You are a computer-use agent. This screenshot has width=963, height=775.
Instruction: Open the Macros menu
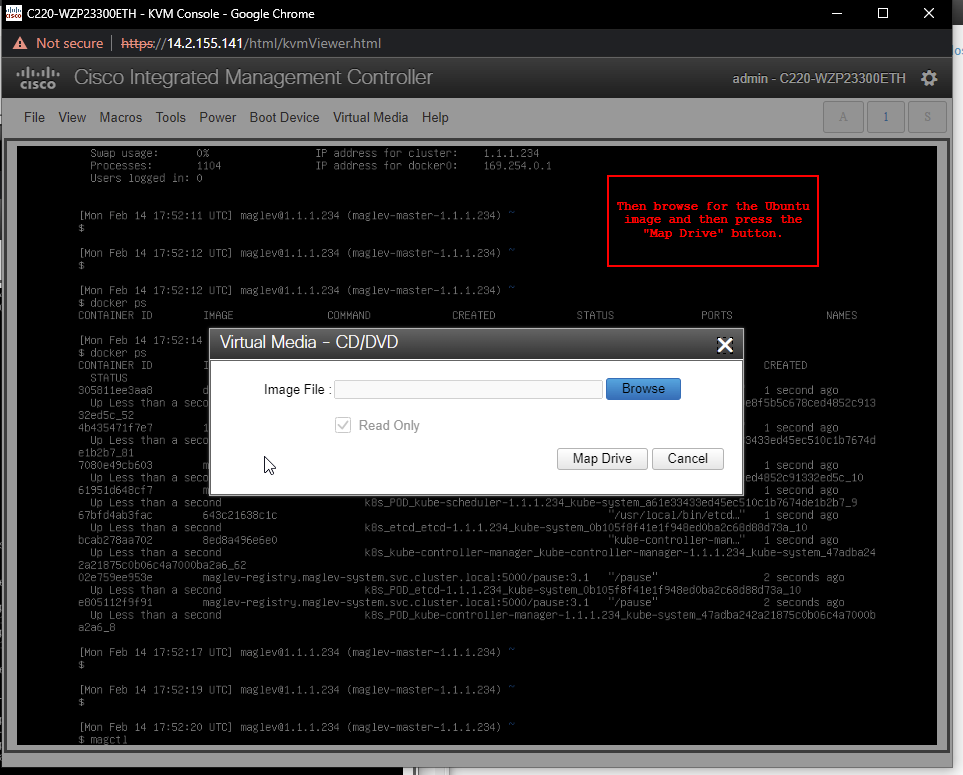point(120,117)
